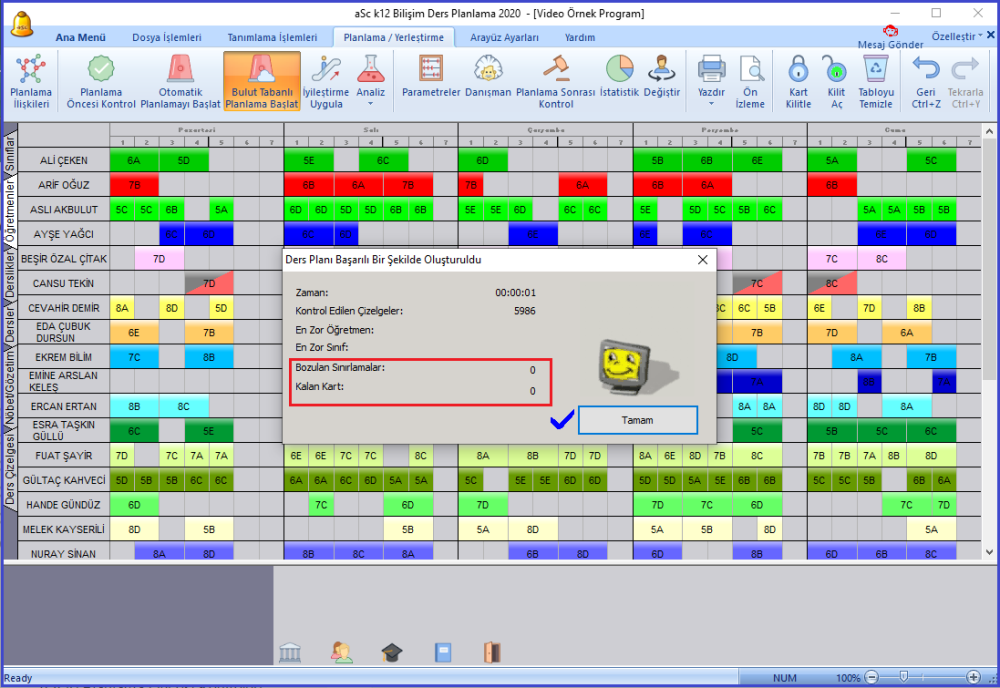Image resolution: width=1000 pixels, height=688 pixels.
Task: Click Bulut Tabanlı Planlama Başlat
Action: 261,81
